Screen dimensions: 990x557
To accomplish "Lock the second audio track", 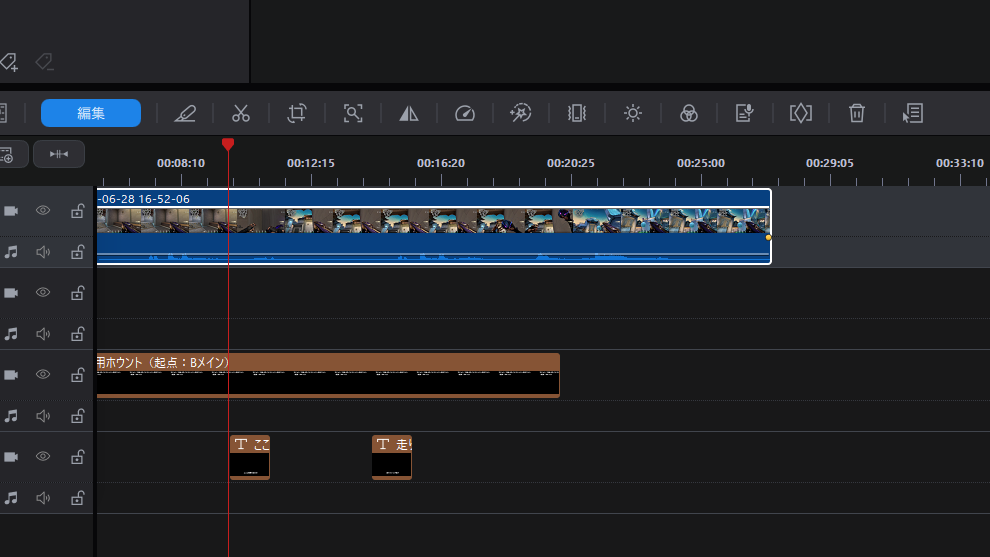I will 77,334.
